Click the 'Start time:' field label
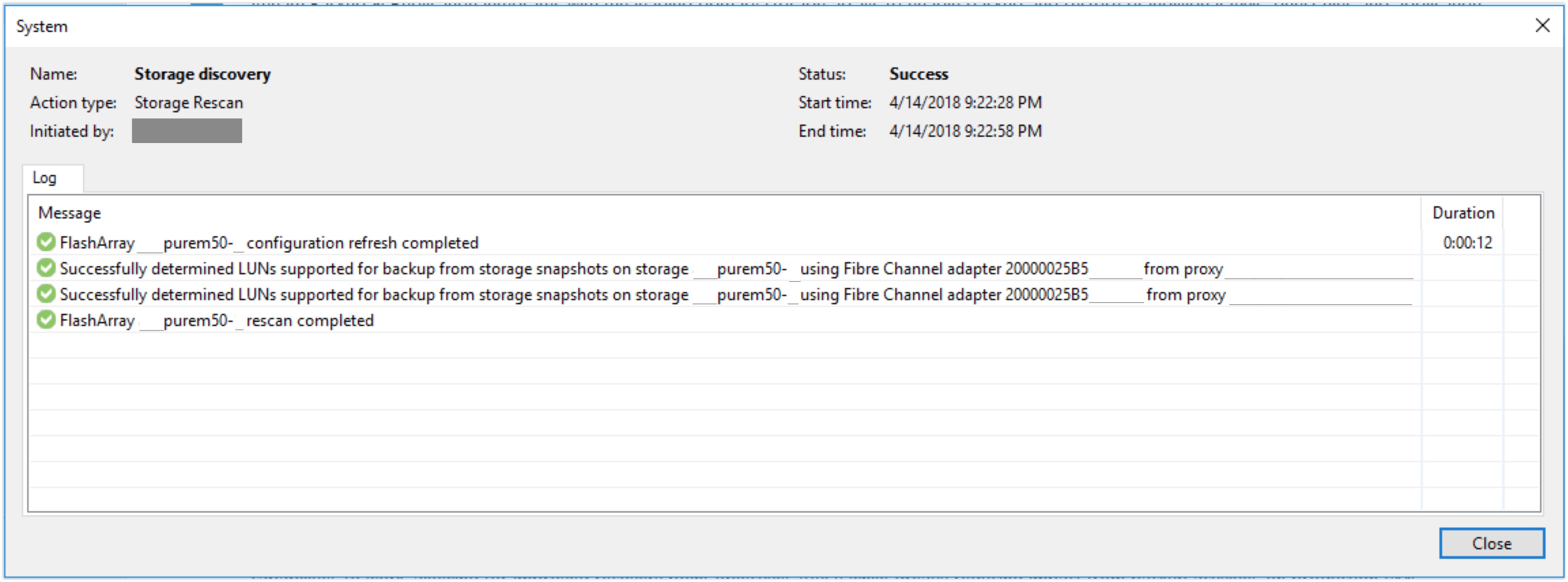This screenshot has height=582, width=1568. click(x=835, y=103)
